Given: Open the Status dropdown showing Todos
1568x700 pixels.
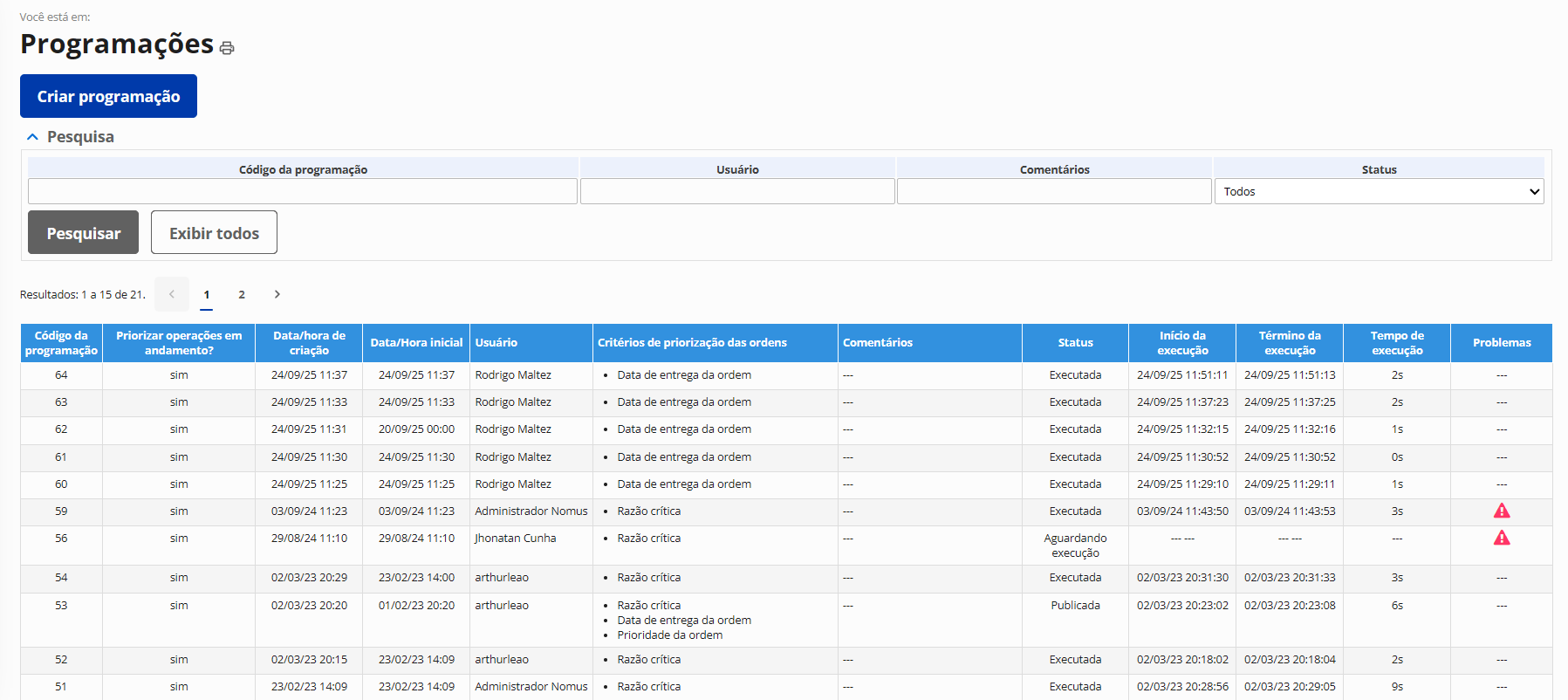Looking at the screenshot, I should pos(1378,191).
